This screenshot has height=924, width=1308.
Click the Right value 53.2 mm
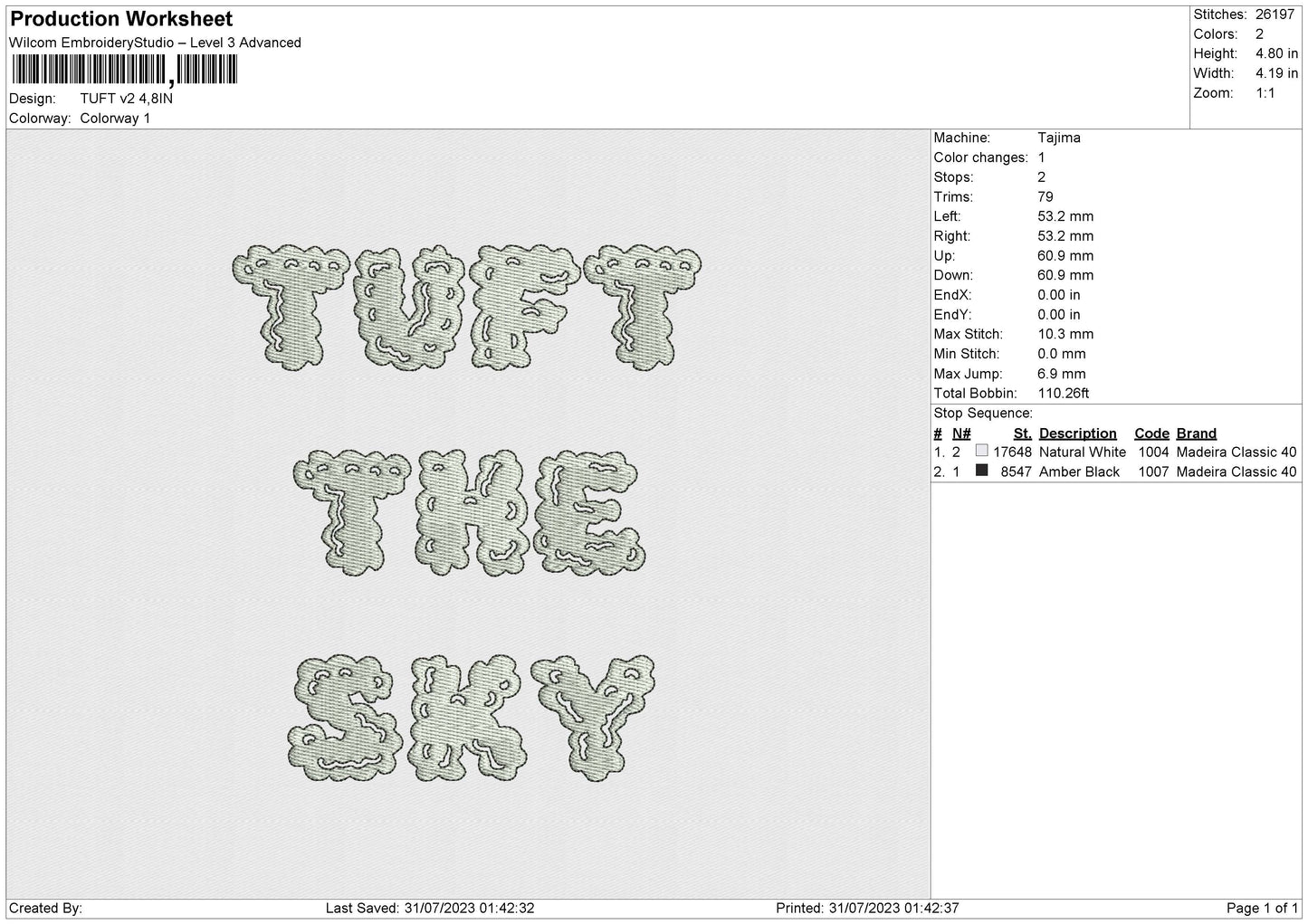point(1065,236)
